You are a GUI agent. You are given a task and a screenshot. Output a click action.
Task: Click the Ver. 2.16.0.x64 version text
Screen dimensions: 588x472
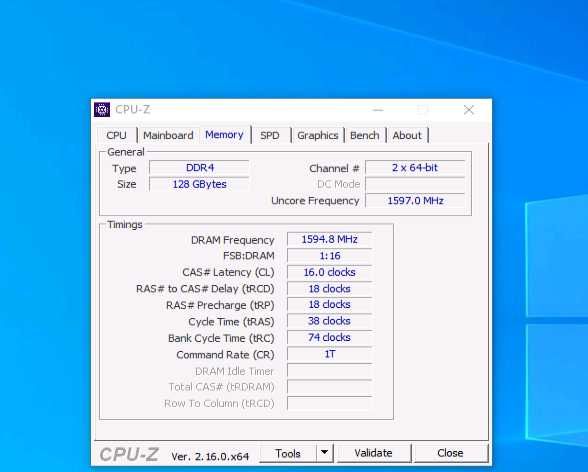click(x=210, y=456)
